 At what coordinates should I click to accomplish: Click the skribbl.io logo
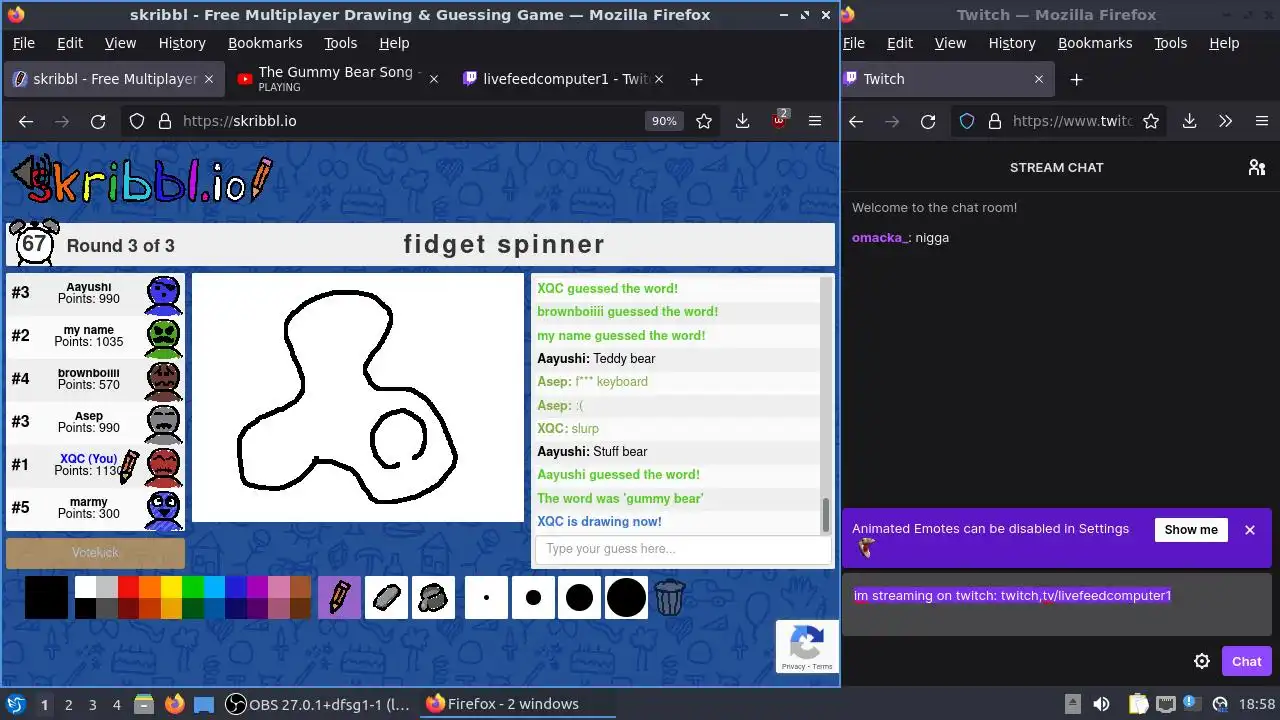click(x=142, y=180)
